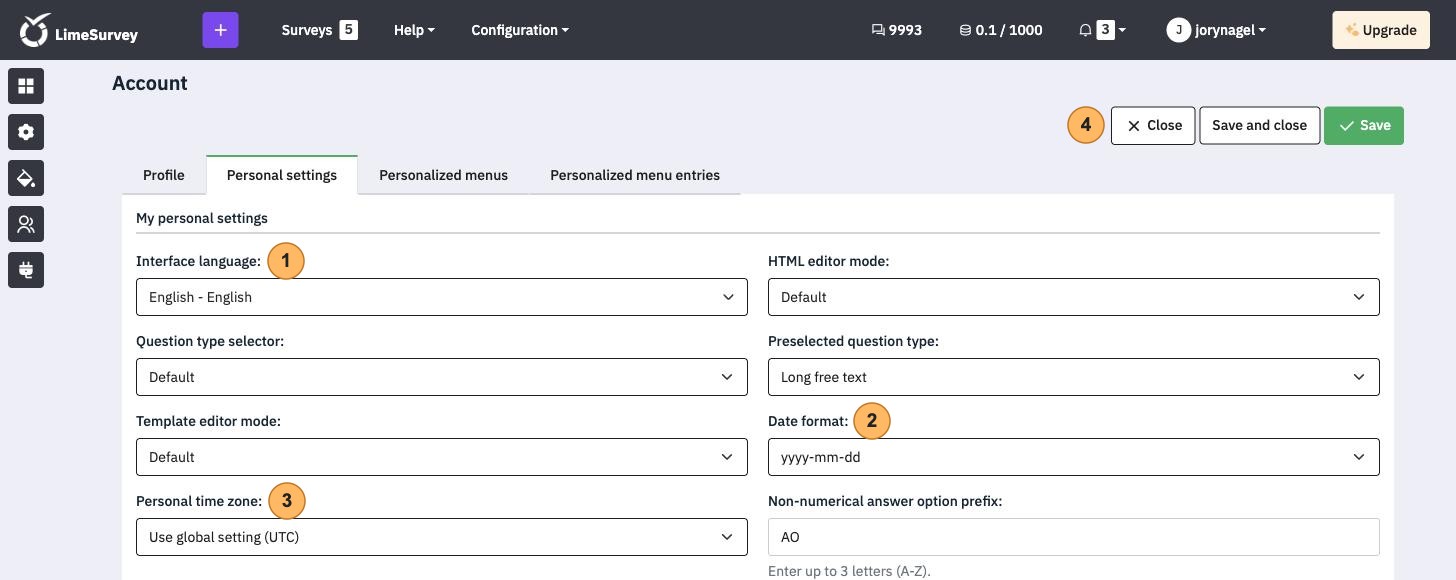
Task: Click the responses counter 9993
Action: pyautogui.click(x=897, y=30)
